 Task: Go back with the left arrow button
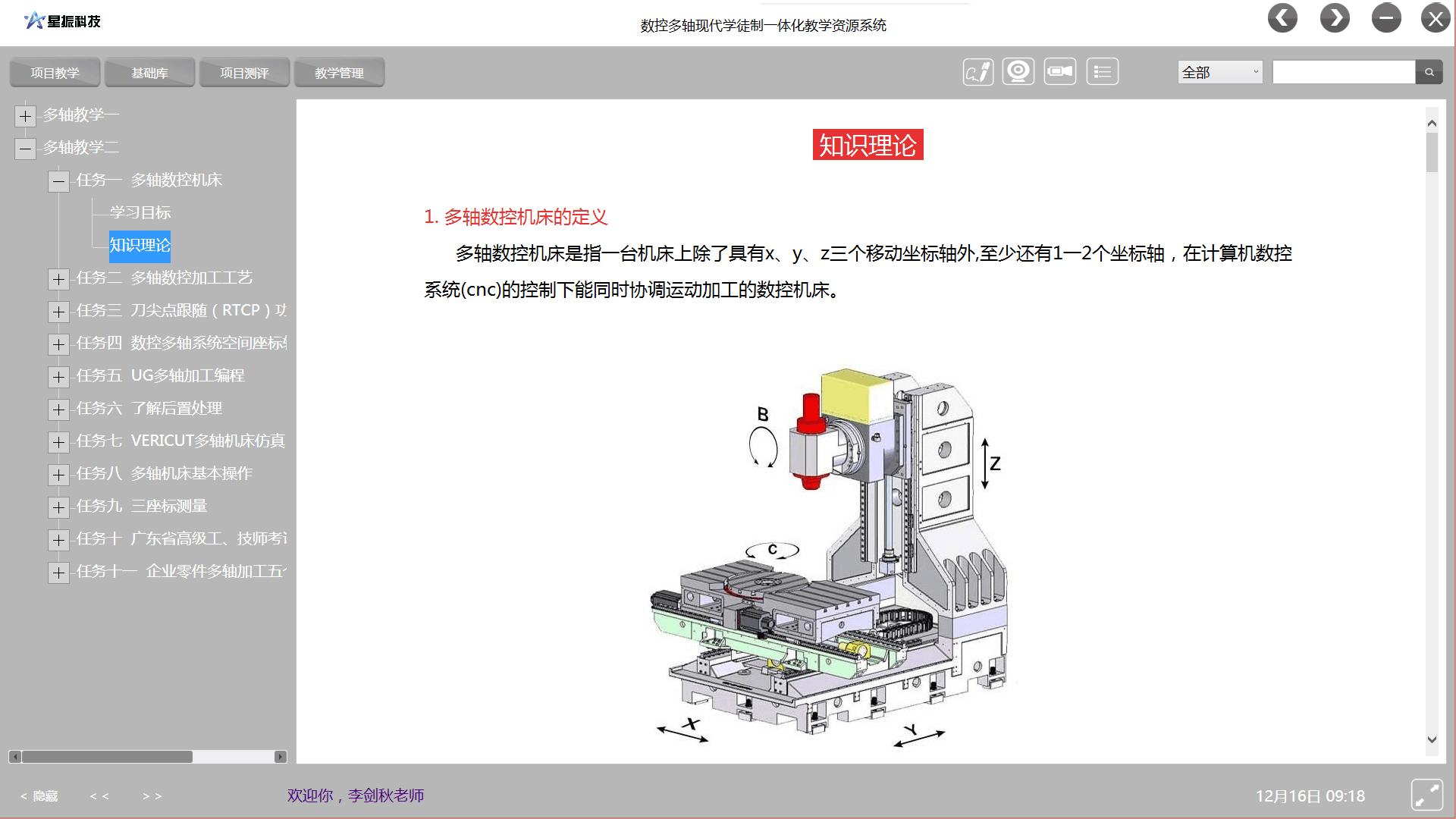1282,18
